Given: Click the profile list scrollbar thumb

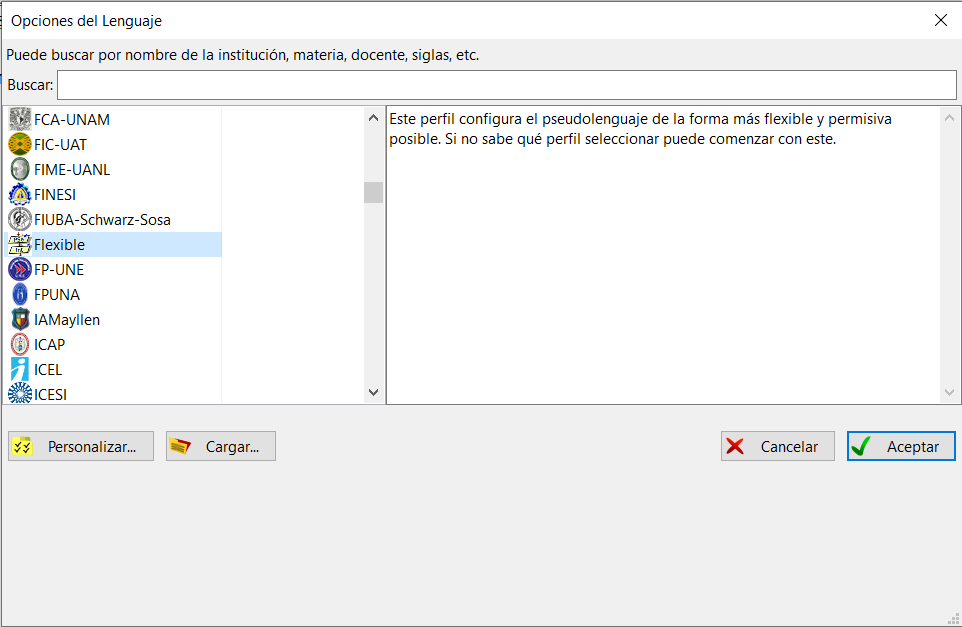Looking at the screenshot, I should point(373,192).
